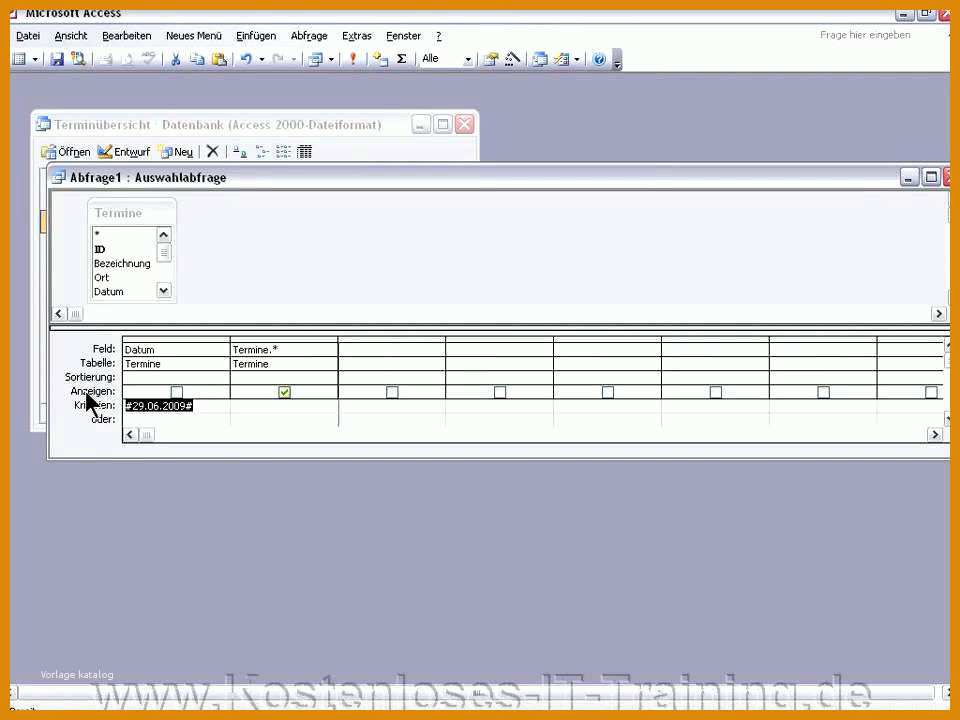Open the Extras menu
The image size is (960, 720).
[357, 36]
